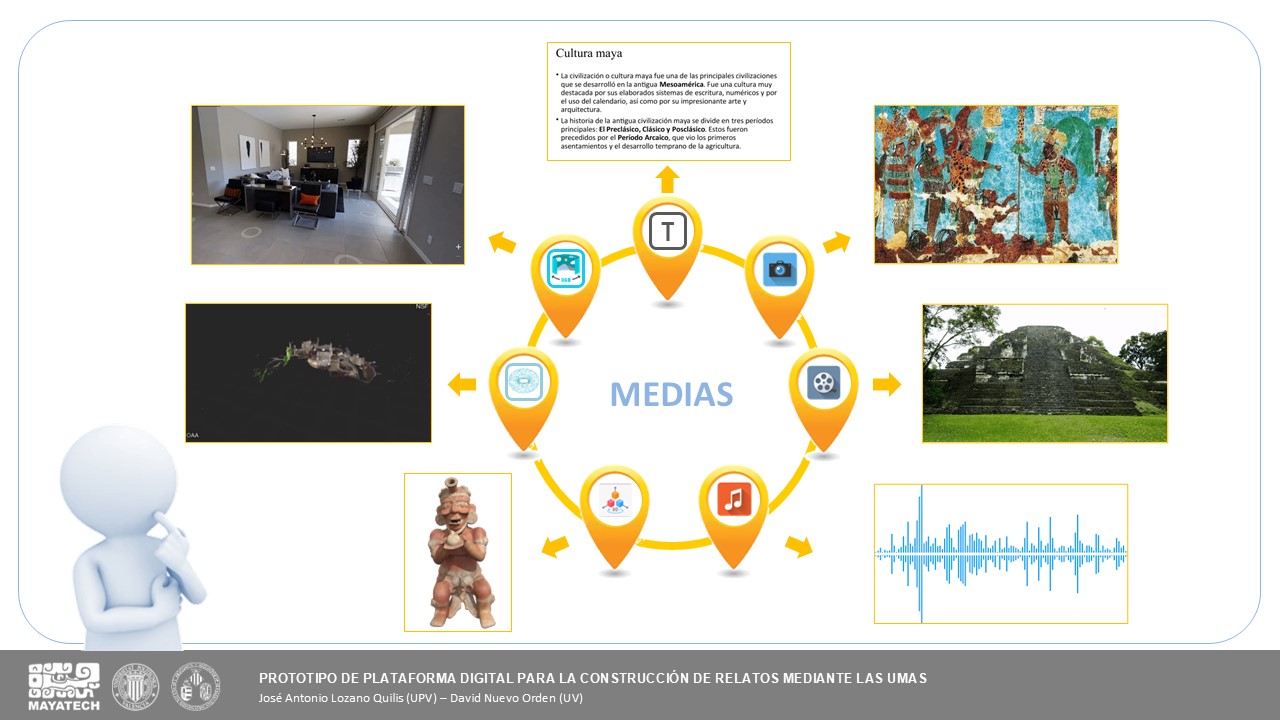
Task: Click the light blue point-cloud pin icon
Action: (523, 382)
